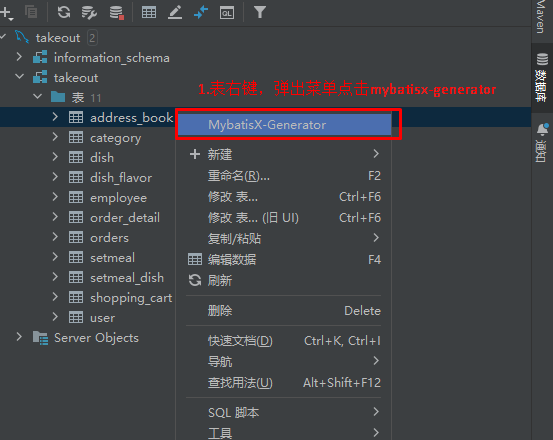Expand the employee table node
The image size is (553, 440).
(55, 197)
